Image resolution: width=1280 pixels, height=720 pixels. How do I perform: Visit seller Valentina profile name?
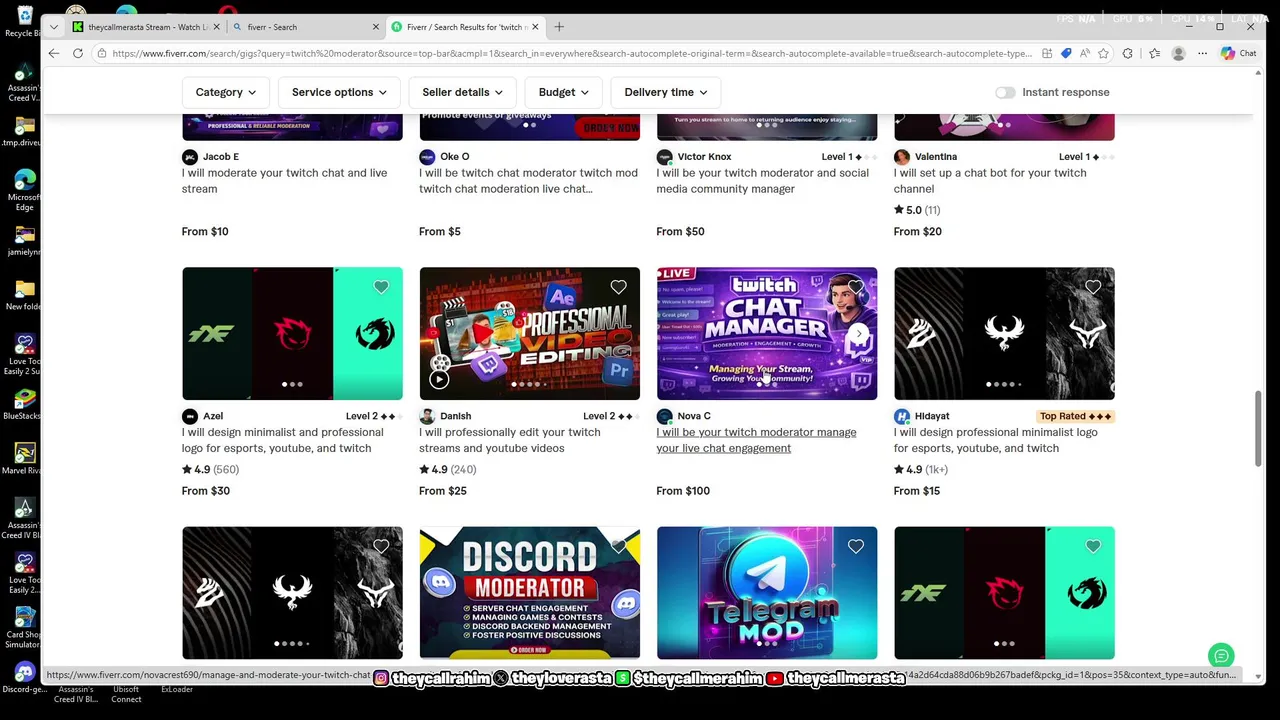[935, 157]
